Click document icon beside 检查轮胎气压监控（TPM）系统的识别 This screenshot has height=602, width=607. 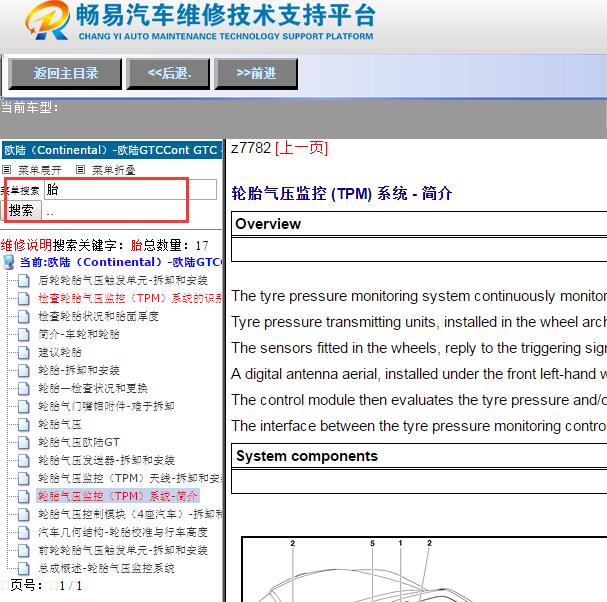click(24, 298)
